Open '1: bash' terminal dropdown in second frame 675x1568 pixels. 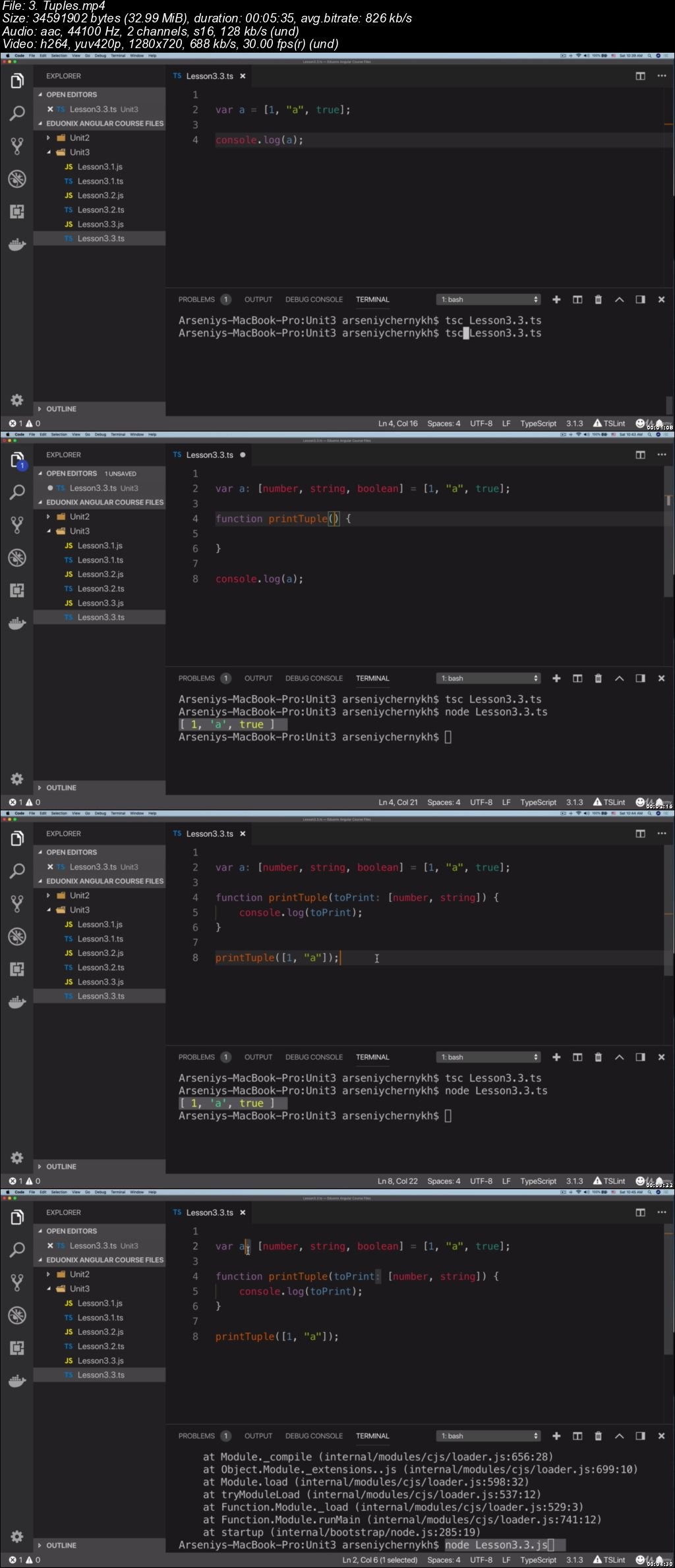pos(488,678)
